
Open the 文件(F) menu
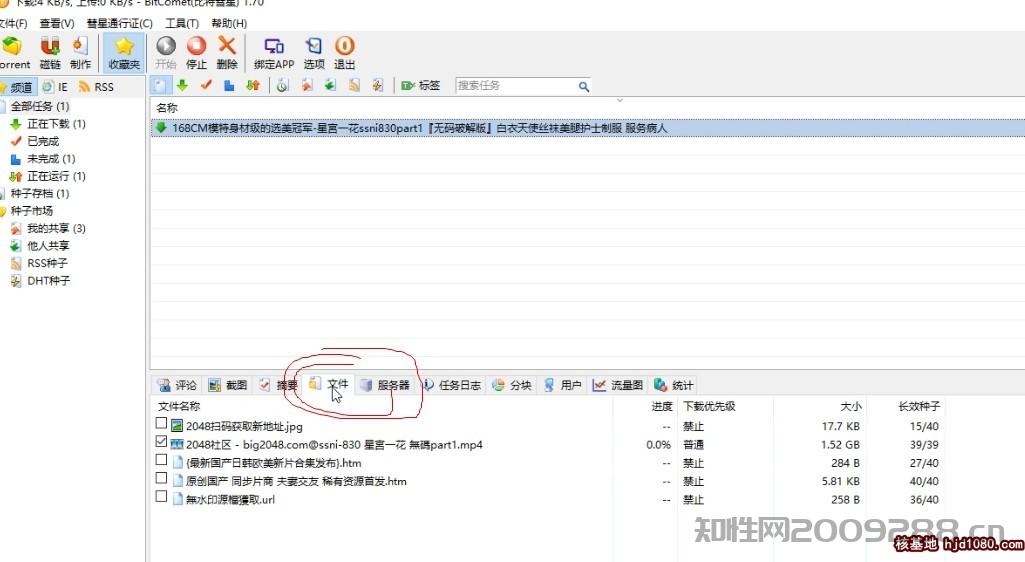point(13,24)
